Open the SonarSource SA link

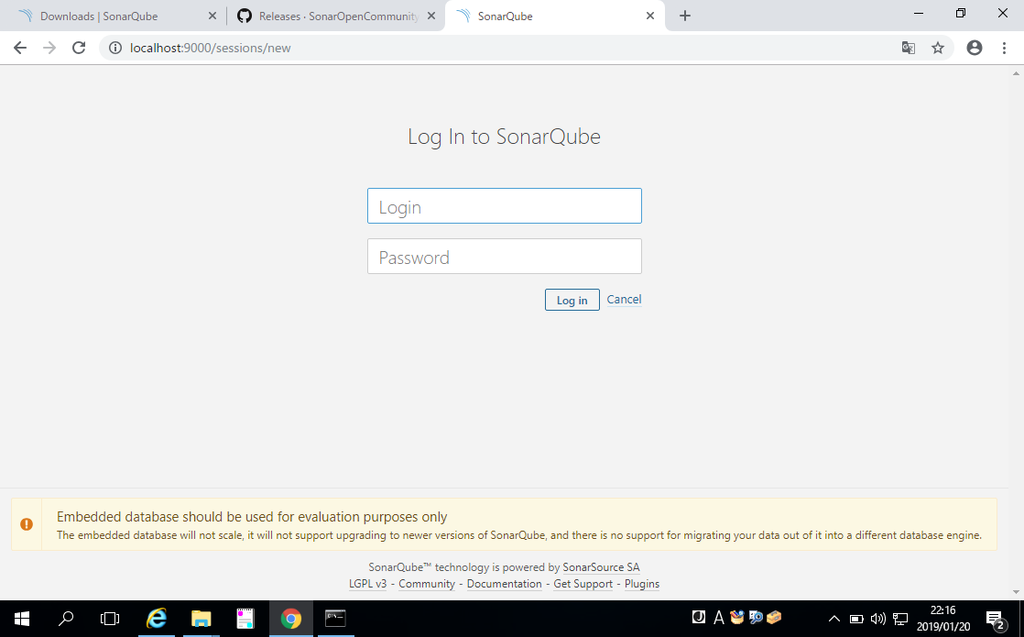point(601,567)
